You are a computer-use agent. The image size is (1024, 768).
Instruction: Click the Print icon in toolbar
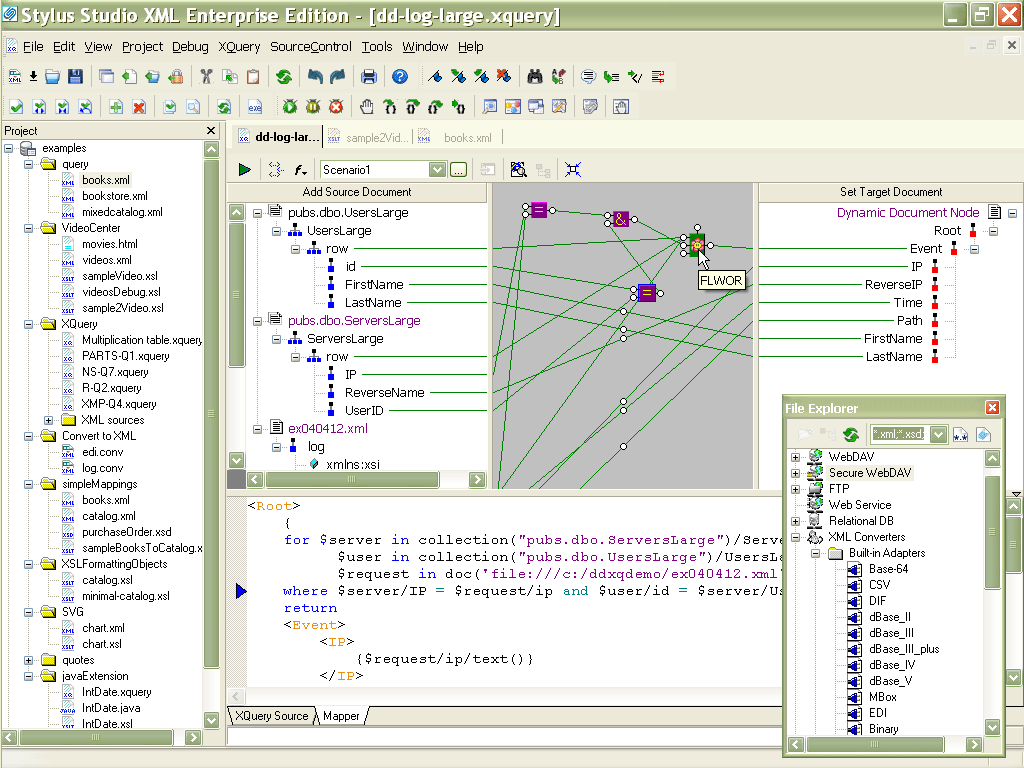tap(368, 77)
